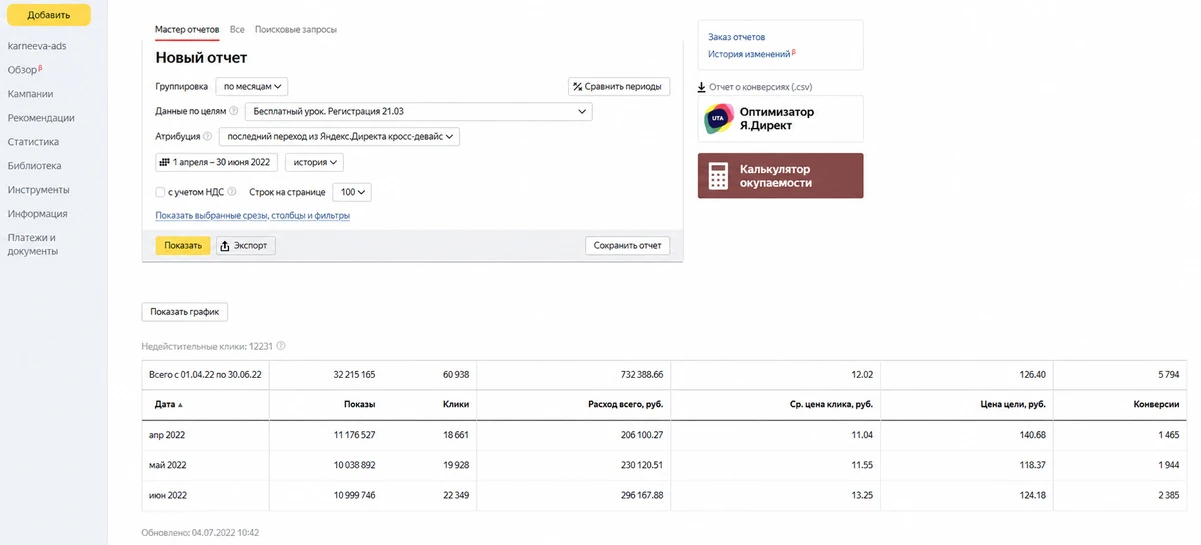Open Информация in the sidebar
Screen dimensions: 1201x545
coord(37,214)
